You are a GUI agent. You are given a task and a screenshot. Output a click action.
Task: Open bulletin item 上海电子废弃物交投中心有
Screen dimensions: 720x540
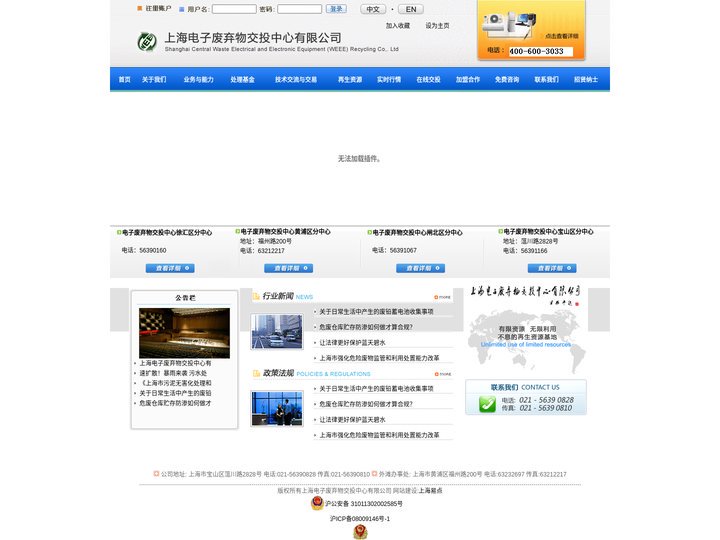(x=175, y=363)
